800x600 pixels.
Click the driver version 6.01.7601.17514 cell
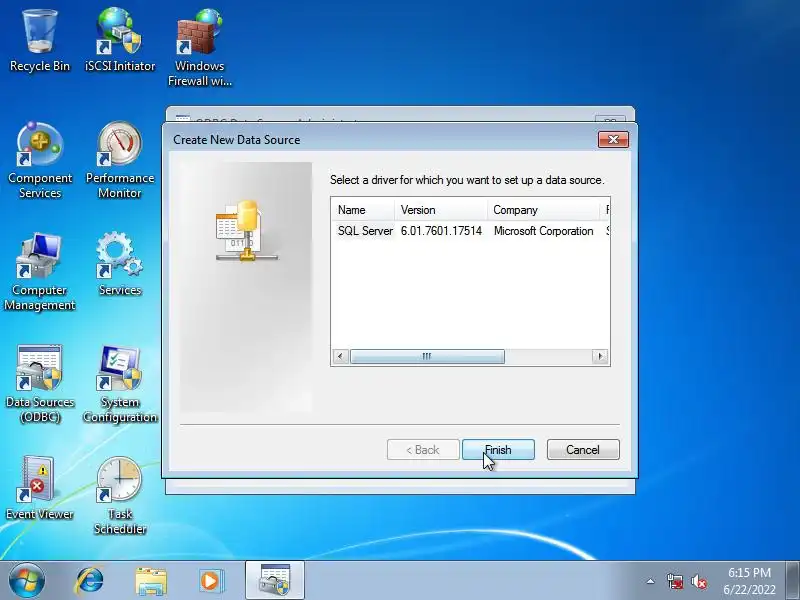pos(441,231)
